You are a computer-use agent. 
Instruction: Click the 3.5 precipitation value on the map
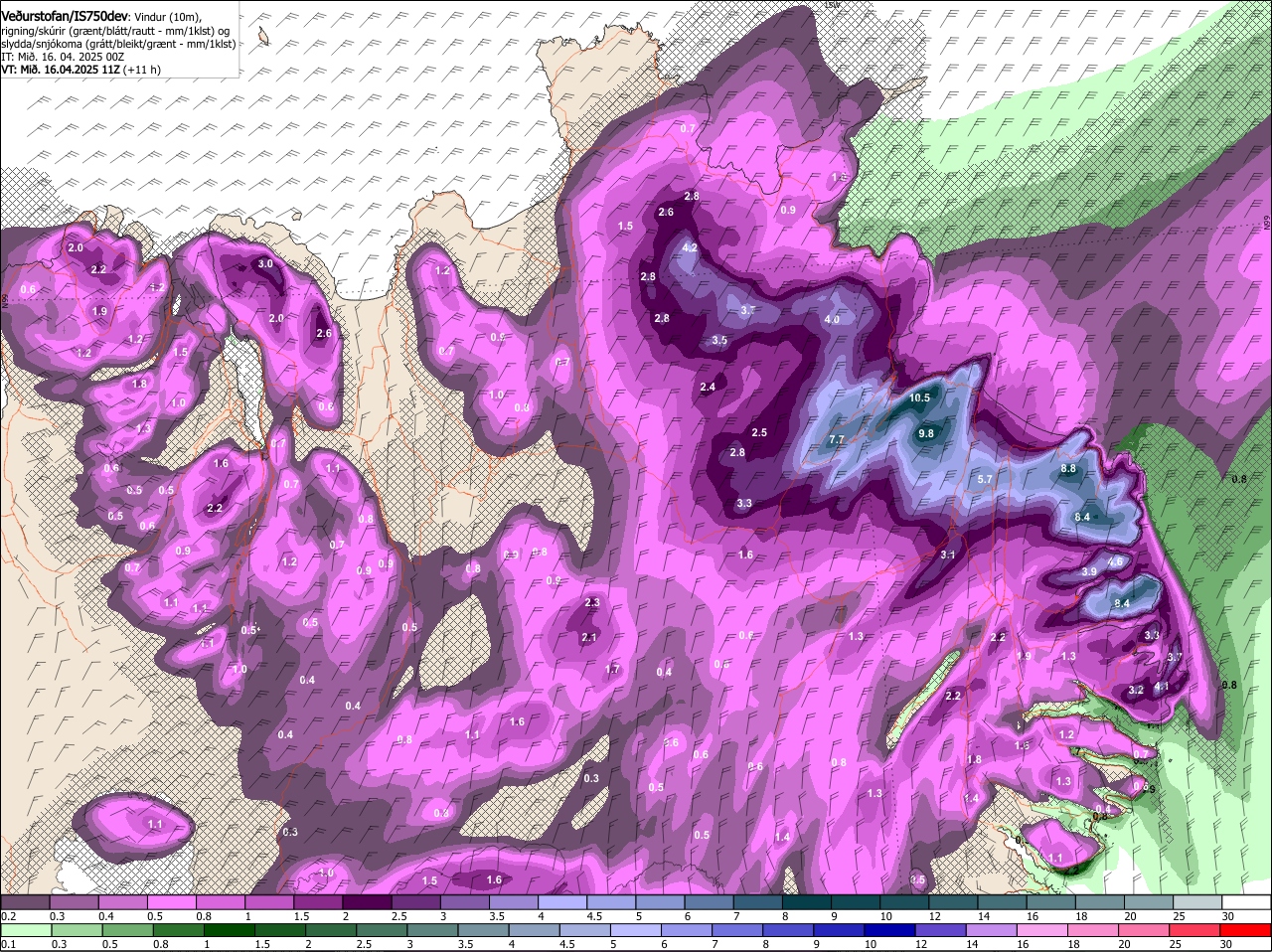(720, 340)
